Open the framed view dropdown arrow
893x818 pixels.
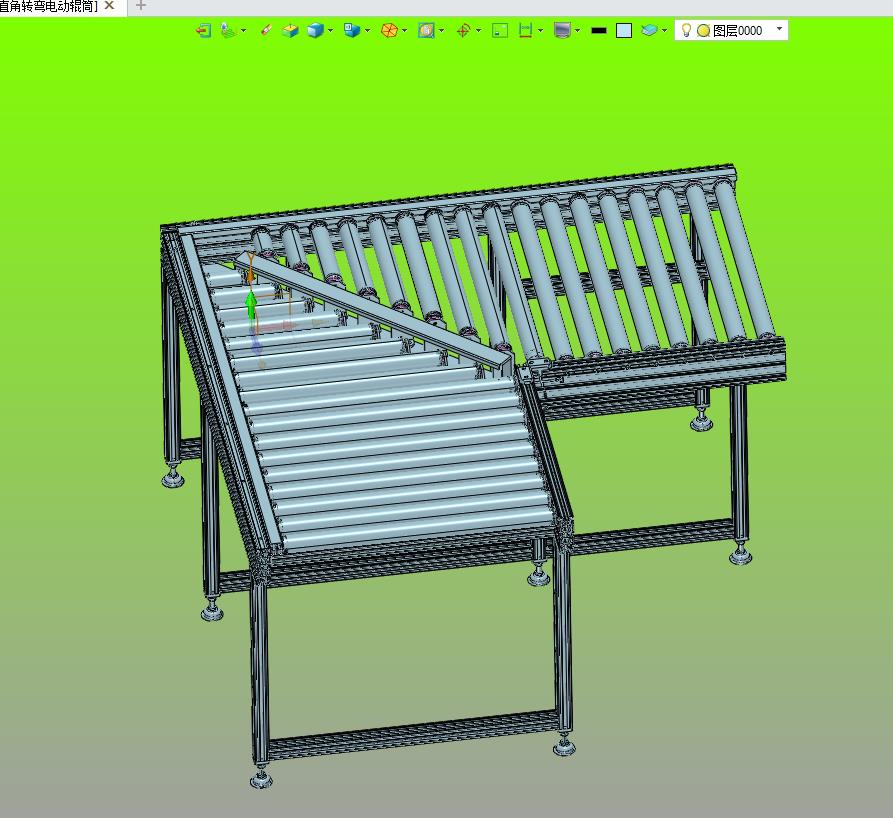tap(441, 30)
